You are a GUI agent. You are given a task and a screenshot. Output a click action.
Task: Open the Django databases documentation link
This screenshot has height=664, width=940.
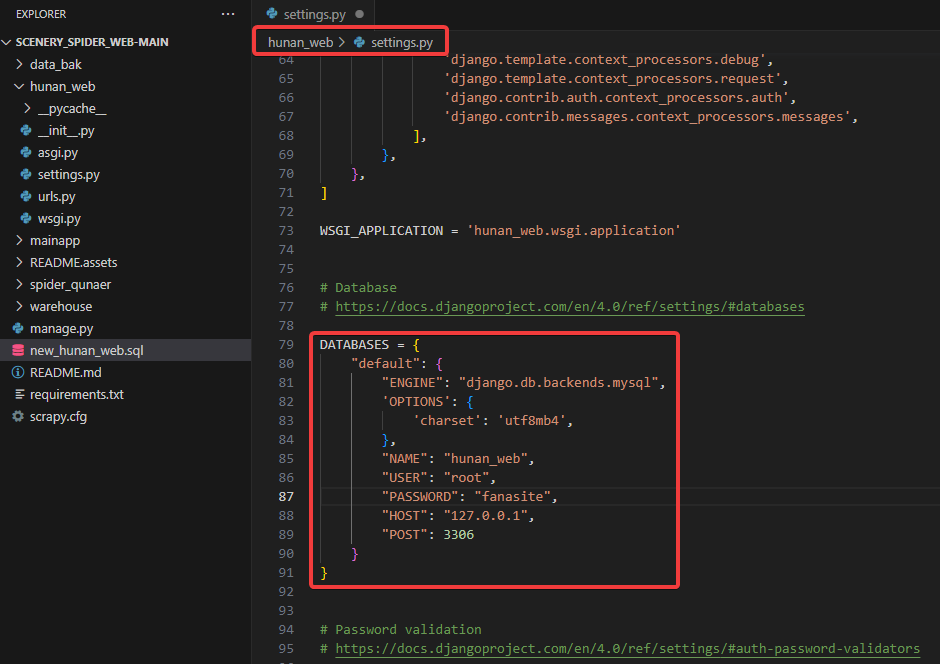pos(569,307)
